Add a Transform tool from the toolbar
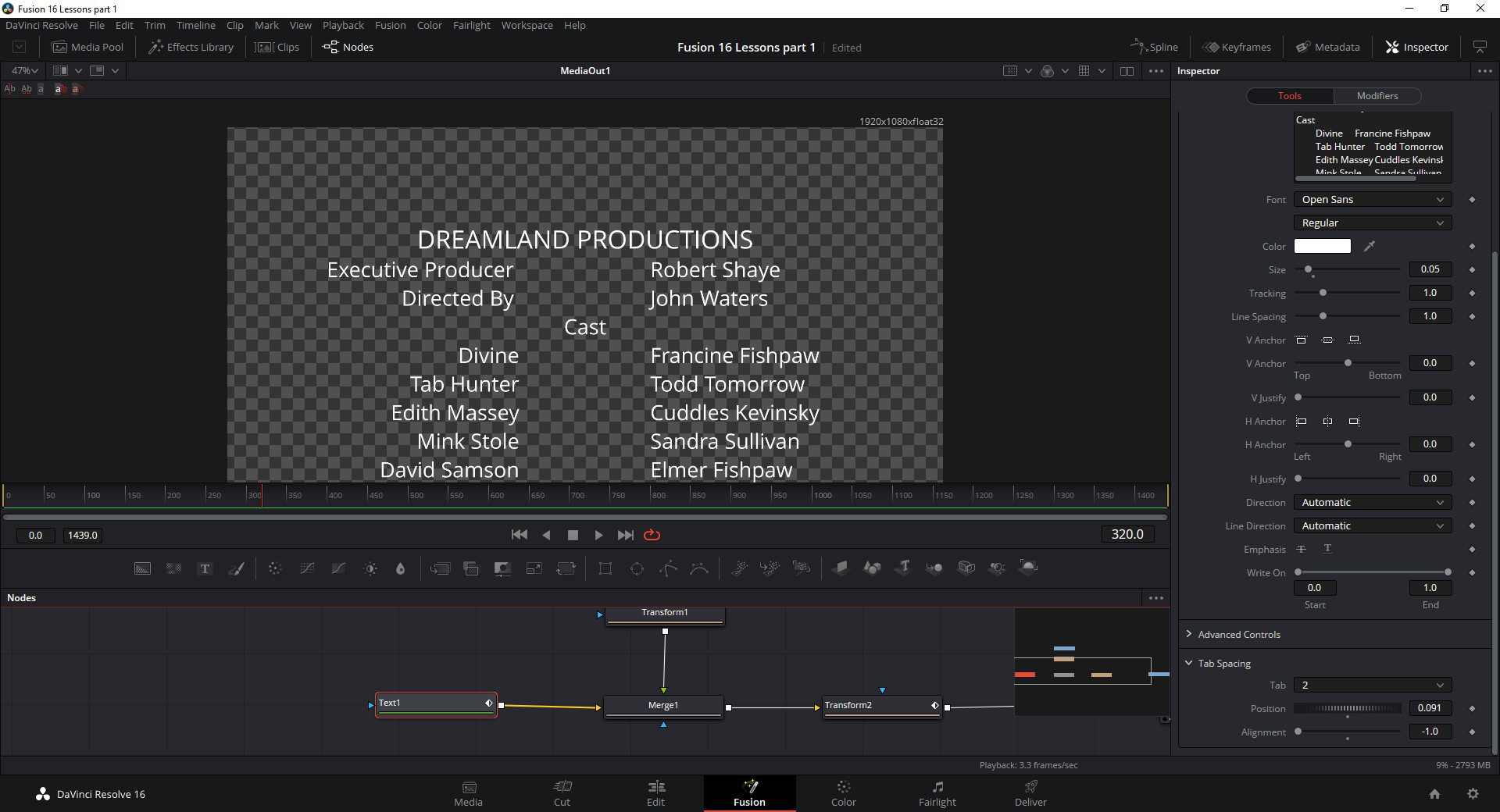Image resolution: width=1500 pixels, height=812 pixels. pos(566,568)
